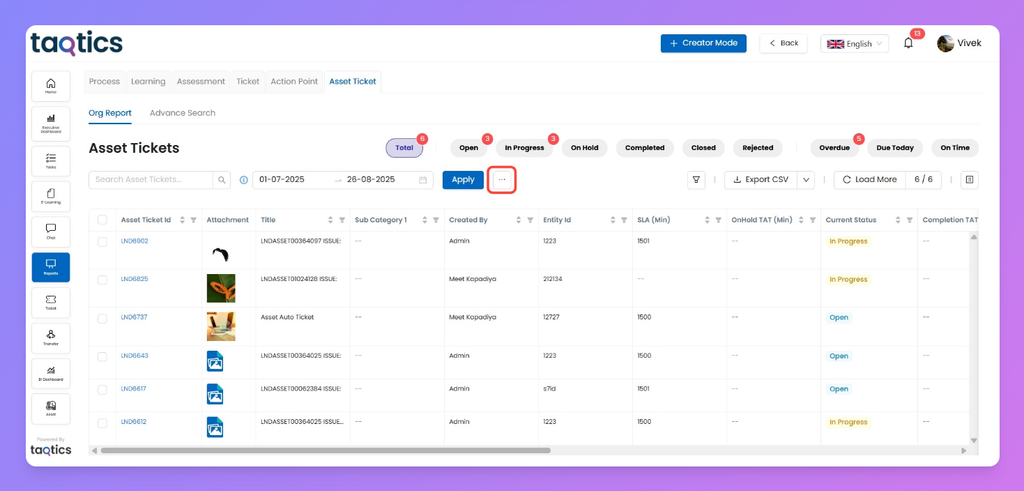1024x491 pixels.
Task: Click the notification bell icon
Action: pyautogui.click(x=908, y=43)
